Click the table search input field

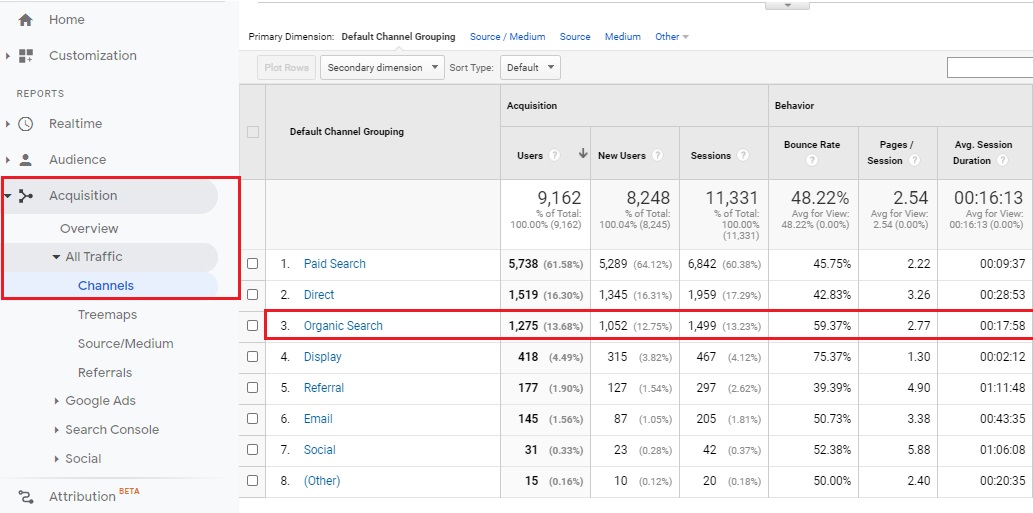(x=989, y=68)
